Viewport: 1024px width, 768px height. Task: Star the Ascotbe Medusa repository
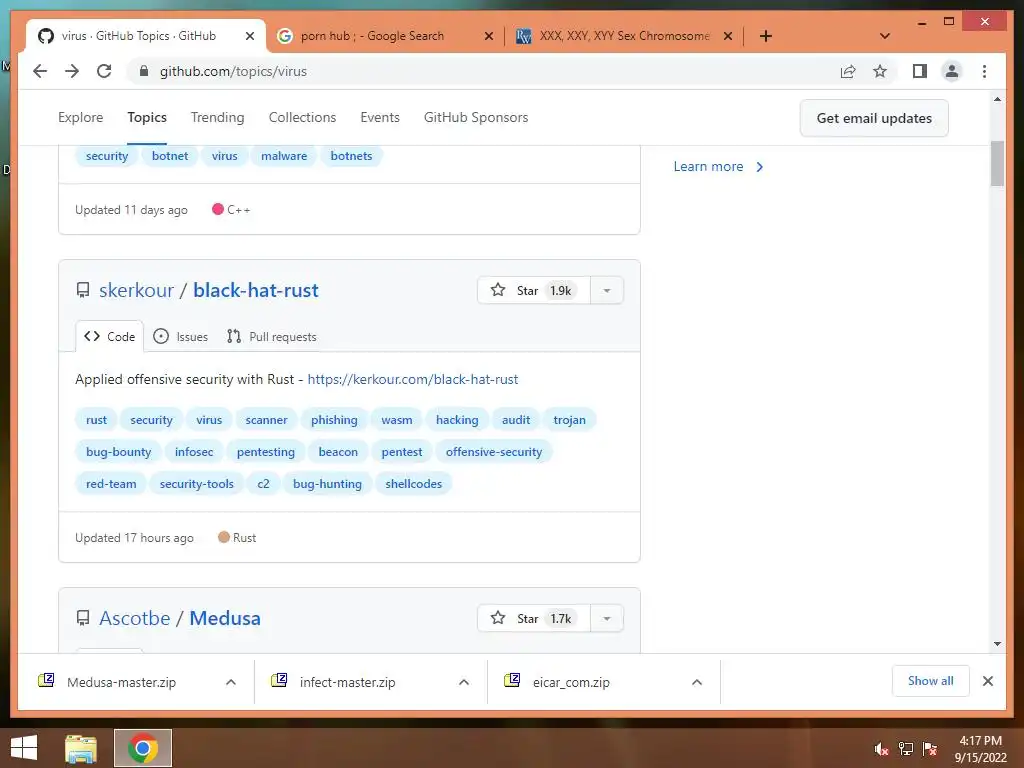(534, 618)
